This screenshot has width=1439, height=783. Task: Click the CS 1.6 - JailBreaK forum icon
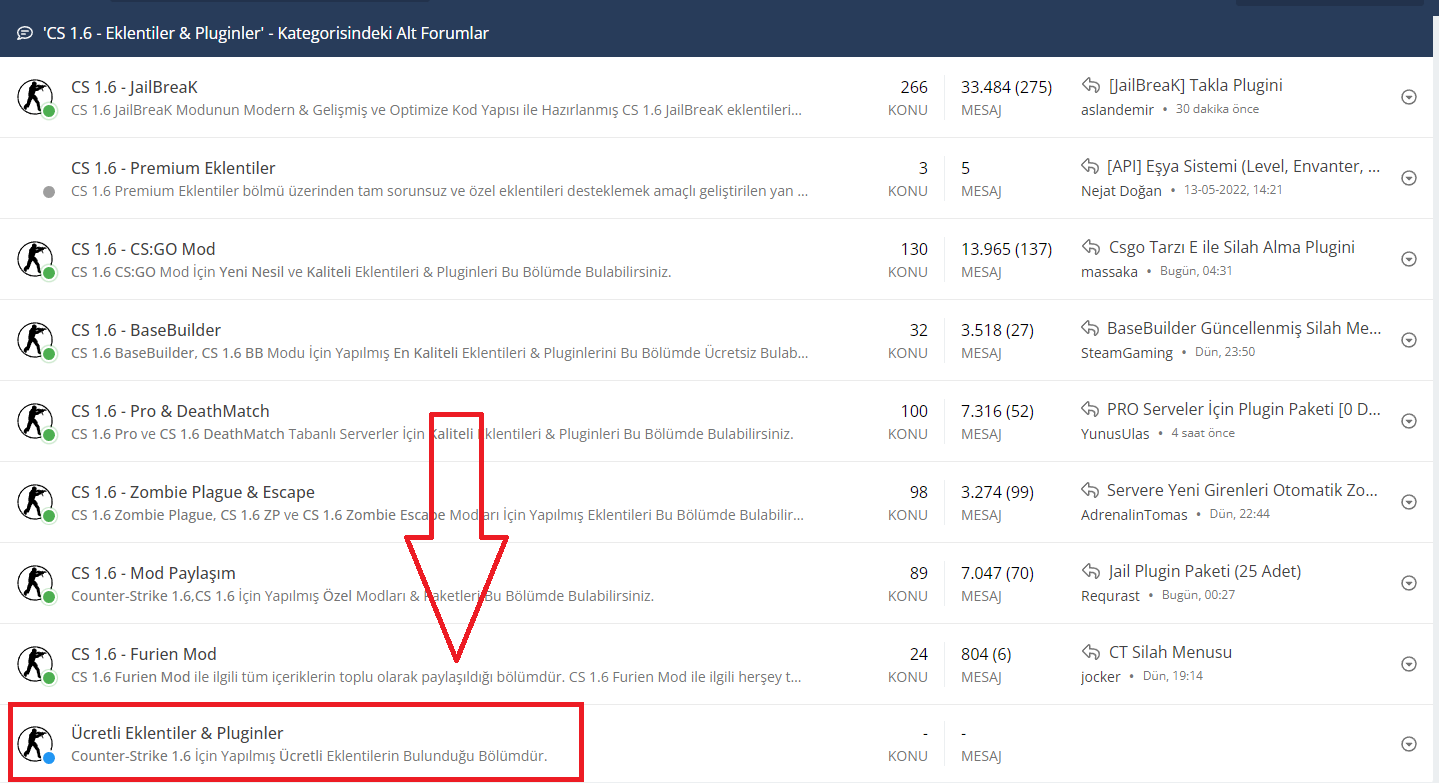(35, 97)
